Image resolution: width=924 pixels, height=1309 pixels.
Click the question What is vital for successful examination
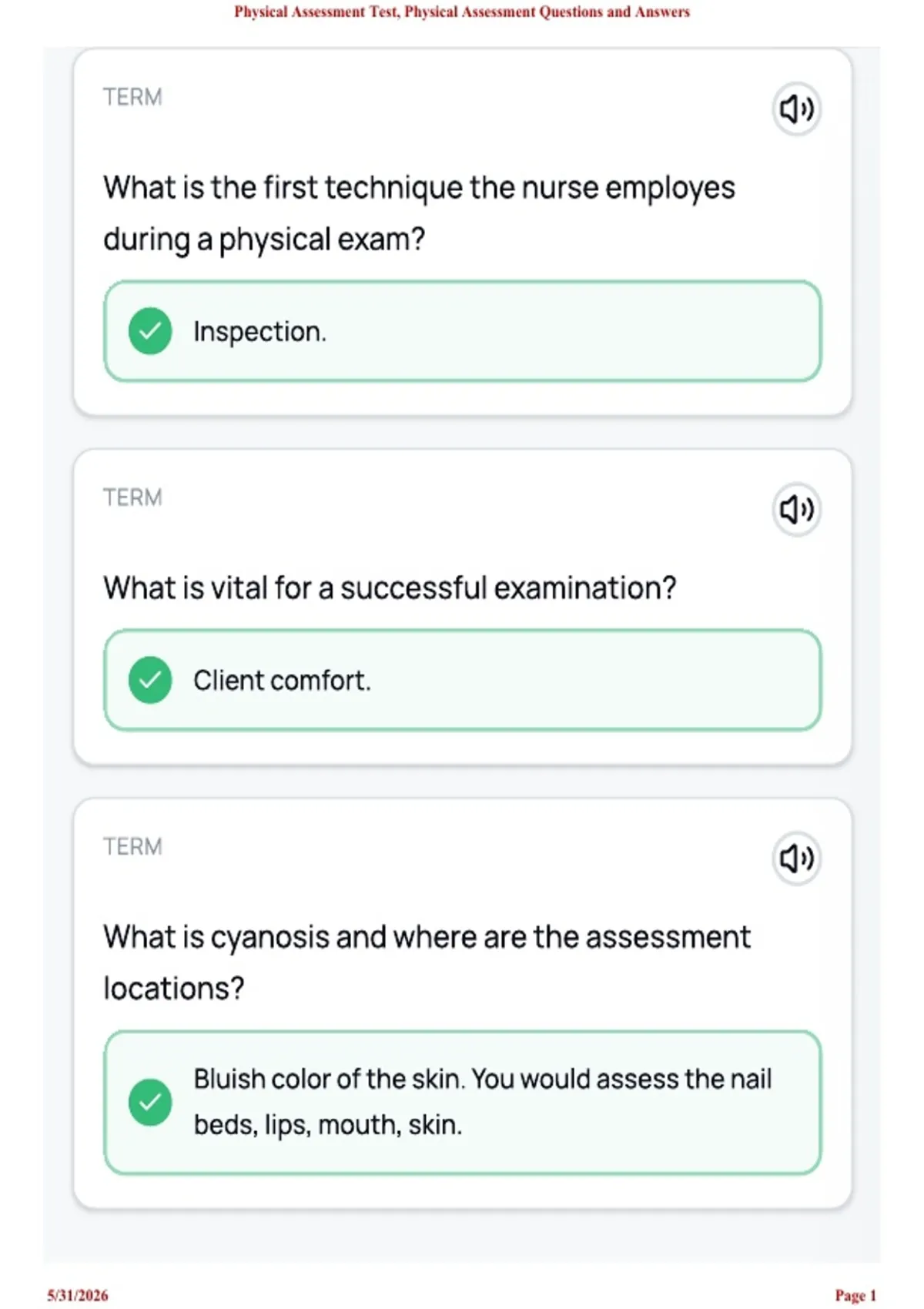point(390,588)
